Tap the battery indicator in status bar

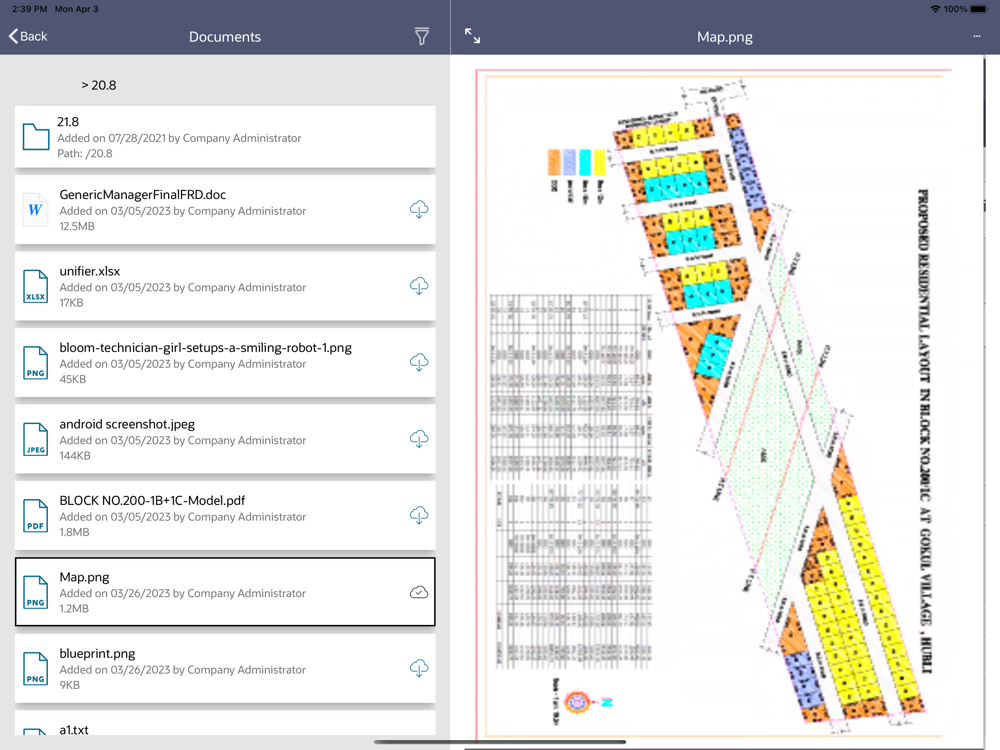tap(980, 9)
